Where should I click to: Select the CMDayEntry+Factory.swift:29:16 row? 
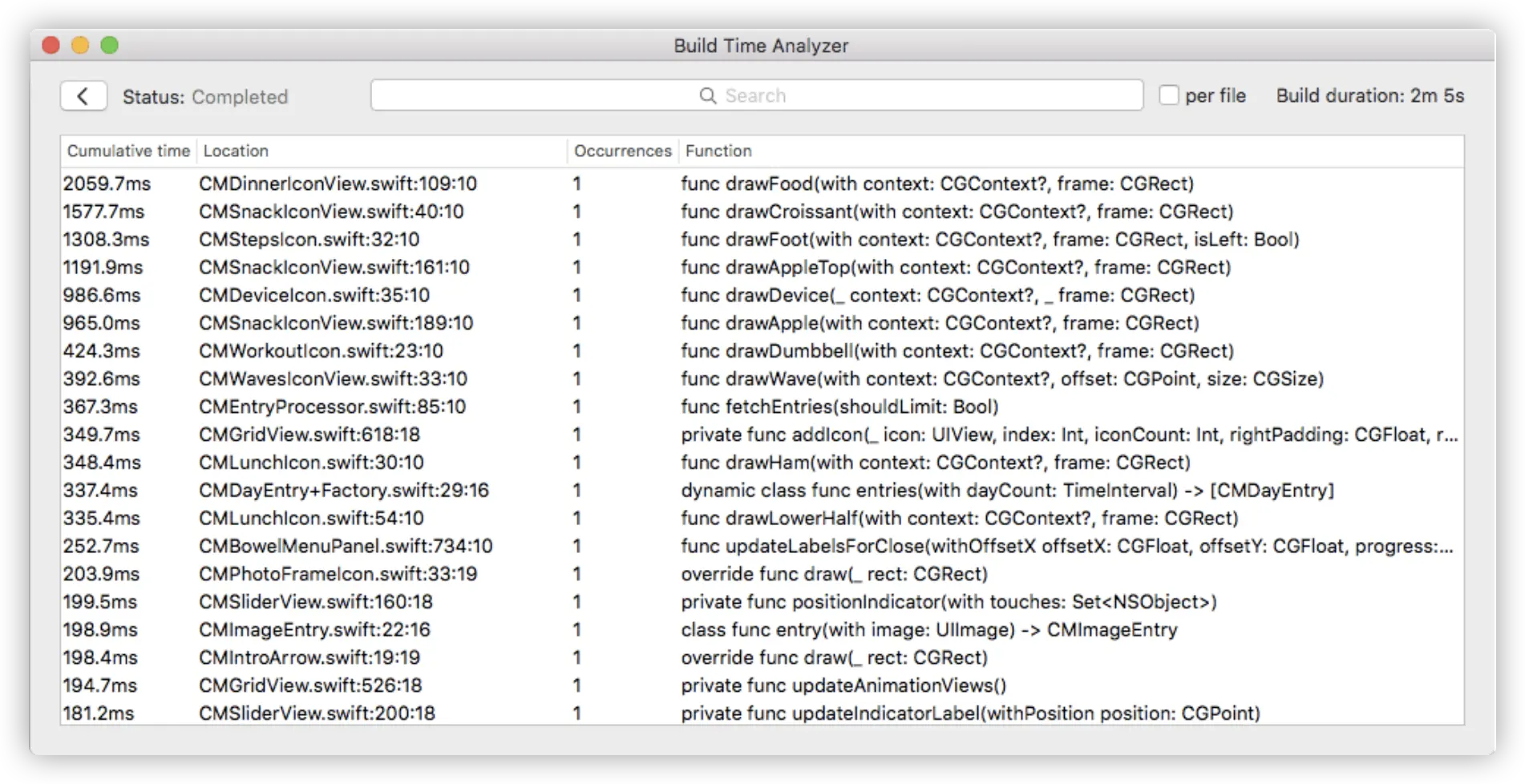(x=762, y=491)
